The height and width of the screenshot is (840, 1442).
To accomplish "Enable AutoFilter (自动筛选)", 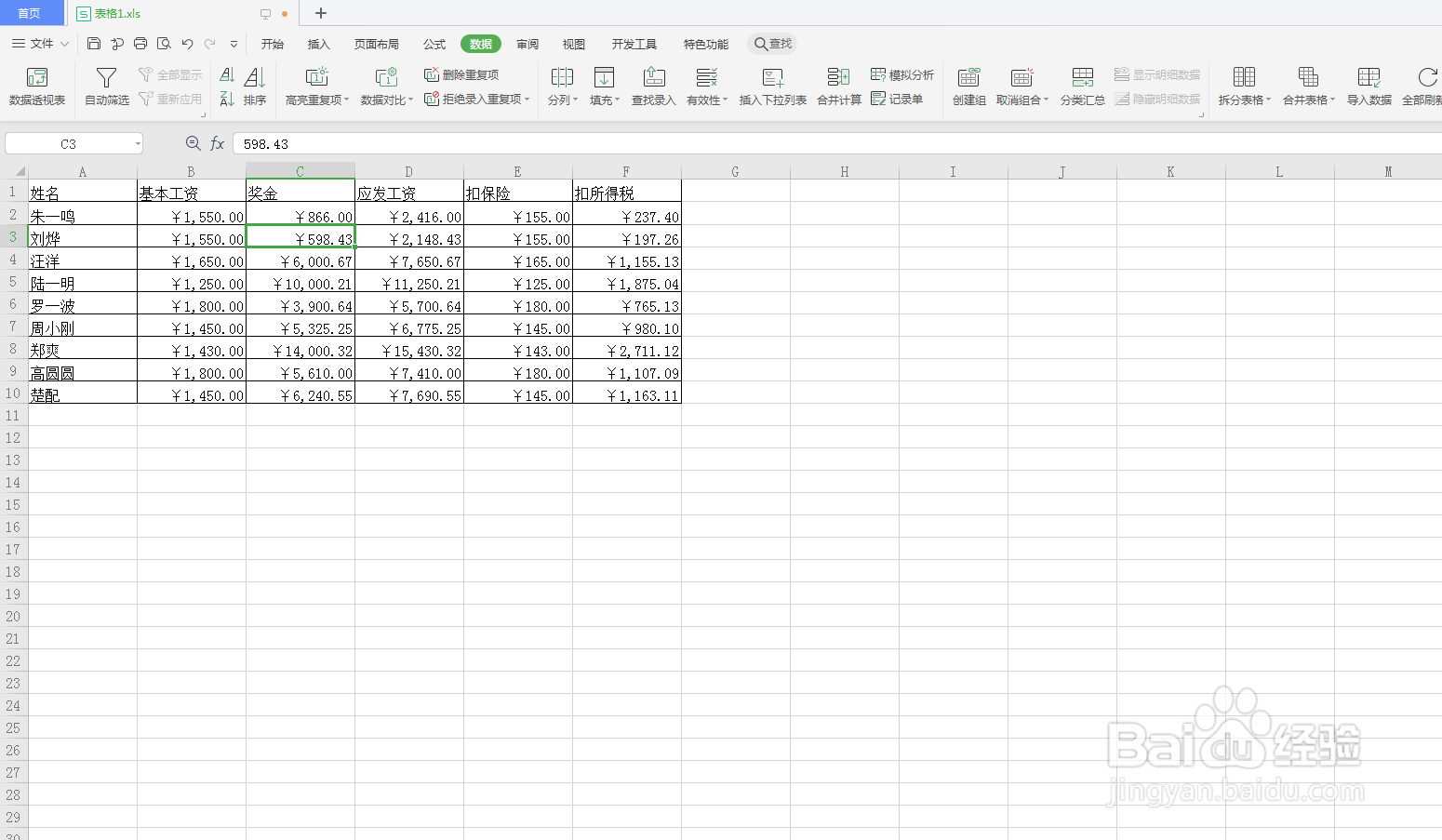I will coord(107,86).
